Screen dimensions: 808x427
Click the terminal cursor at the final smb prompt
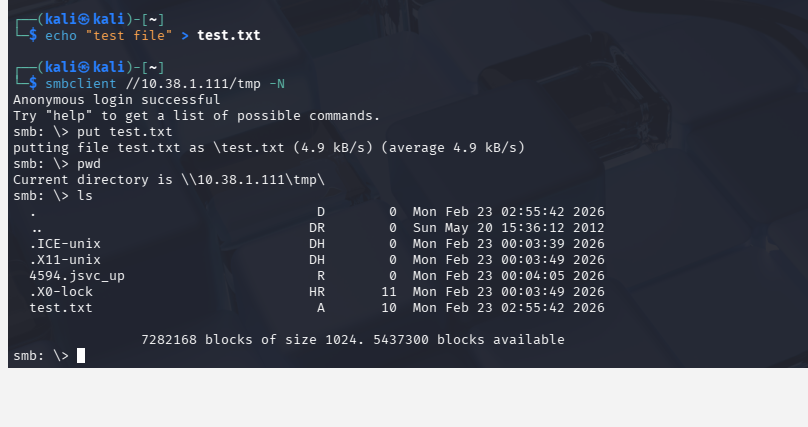point(81,356)
